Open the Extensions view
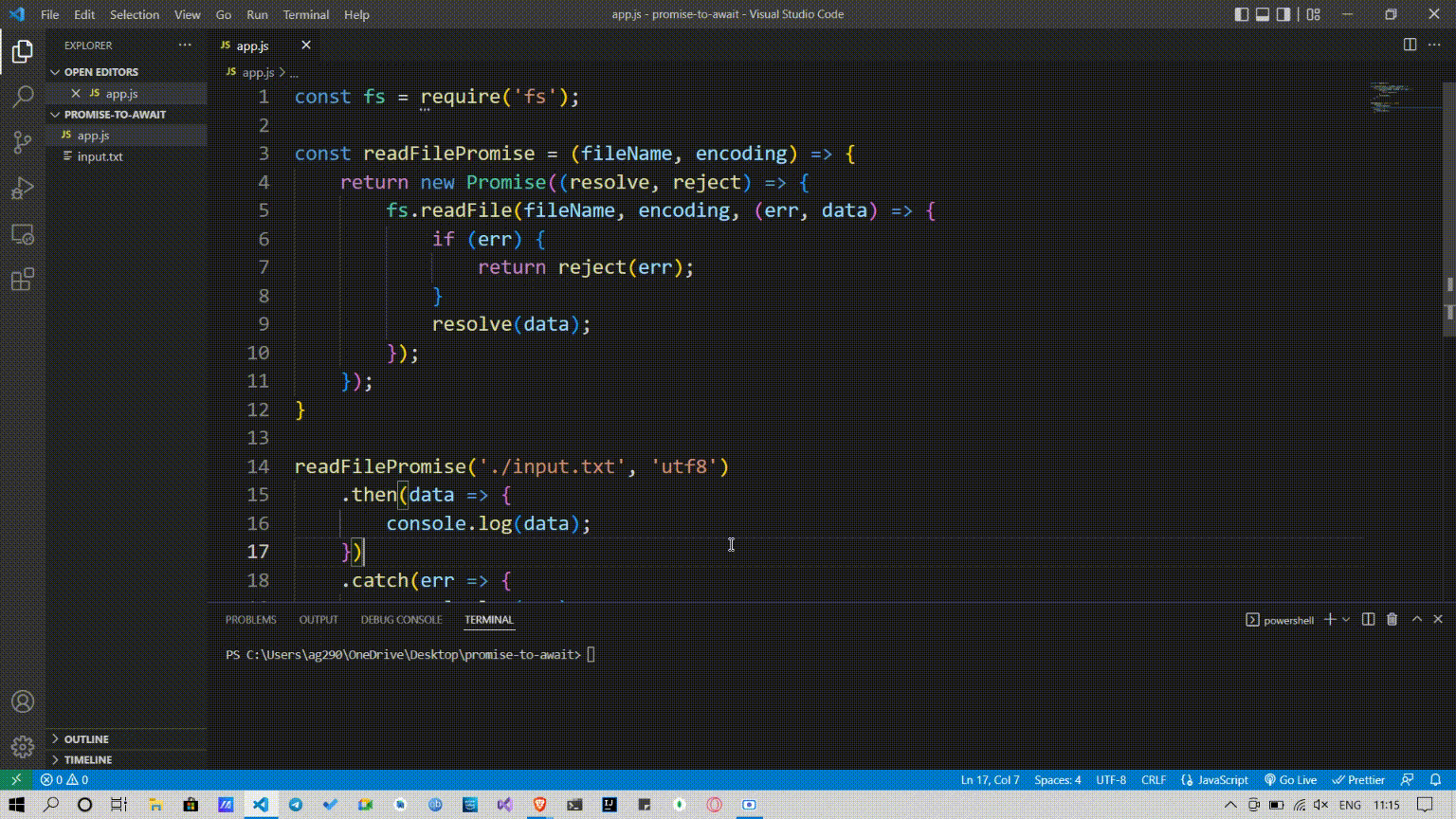The image size is (1456, 819). click(x=22, y=279)
